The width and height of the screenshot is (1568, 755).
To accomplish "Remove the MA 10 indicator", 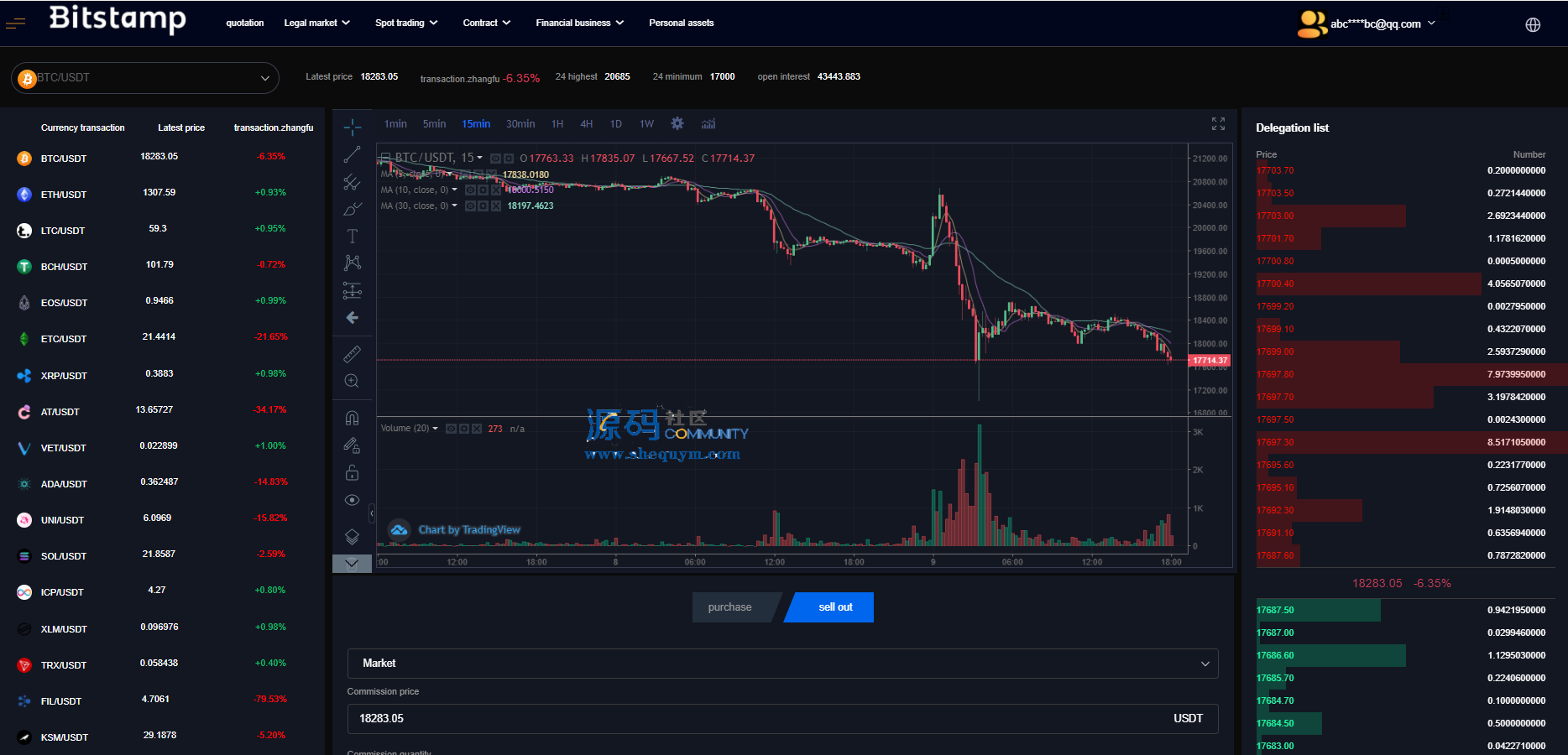I will [x=496, y=190].
